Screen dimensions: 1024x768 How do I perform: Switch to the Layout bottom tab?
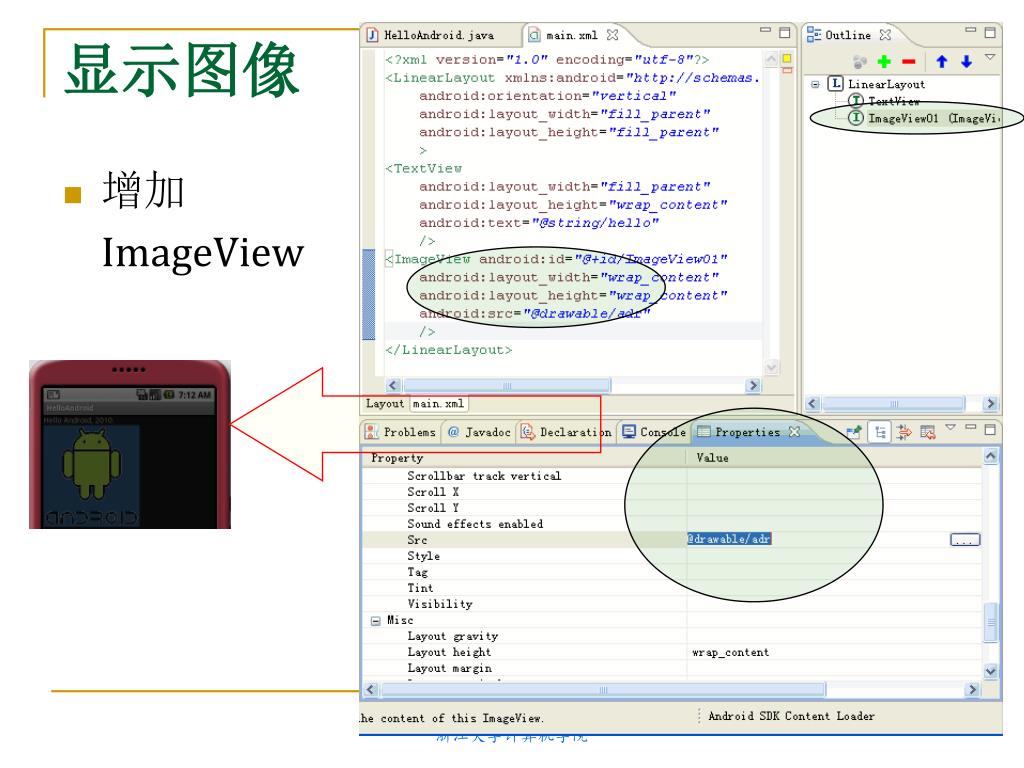[385, 404]
